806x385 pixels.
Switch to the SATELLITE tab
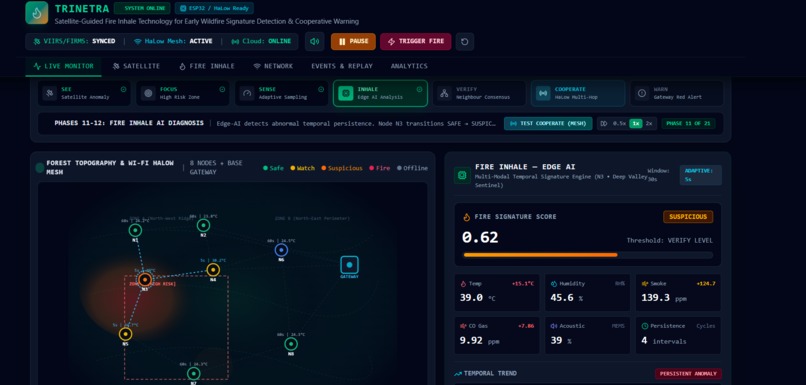point(136,66)
